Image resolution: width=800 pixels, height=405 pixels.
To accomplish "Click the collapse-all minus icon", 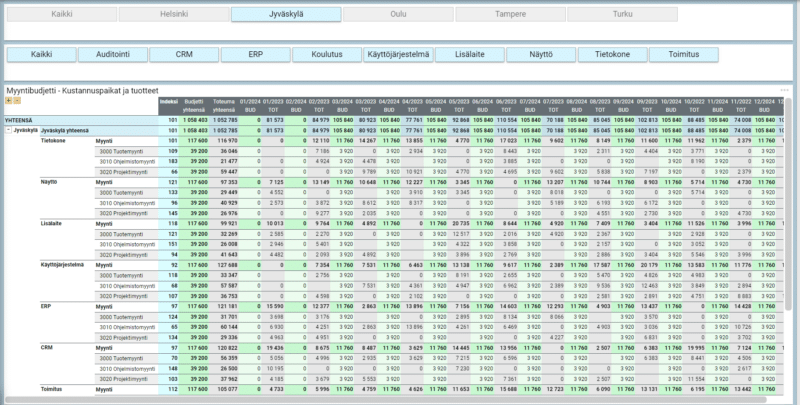I will [16, 101].
